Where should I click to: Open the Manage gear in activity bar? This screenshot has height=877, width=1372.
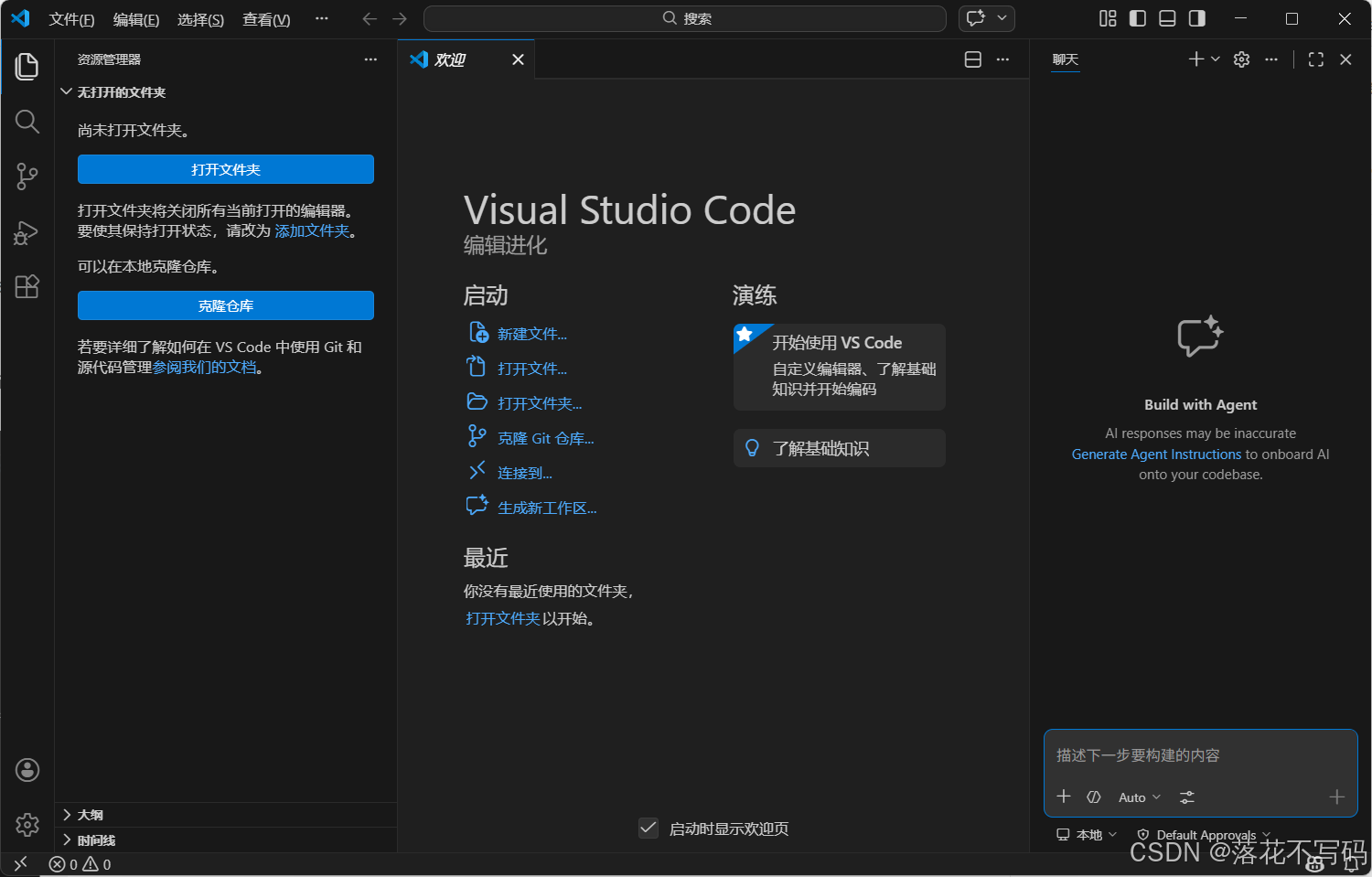tap(27, 825)
